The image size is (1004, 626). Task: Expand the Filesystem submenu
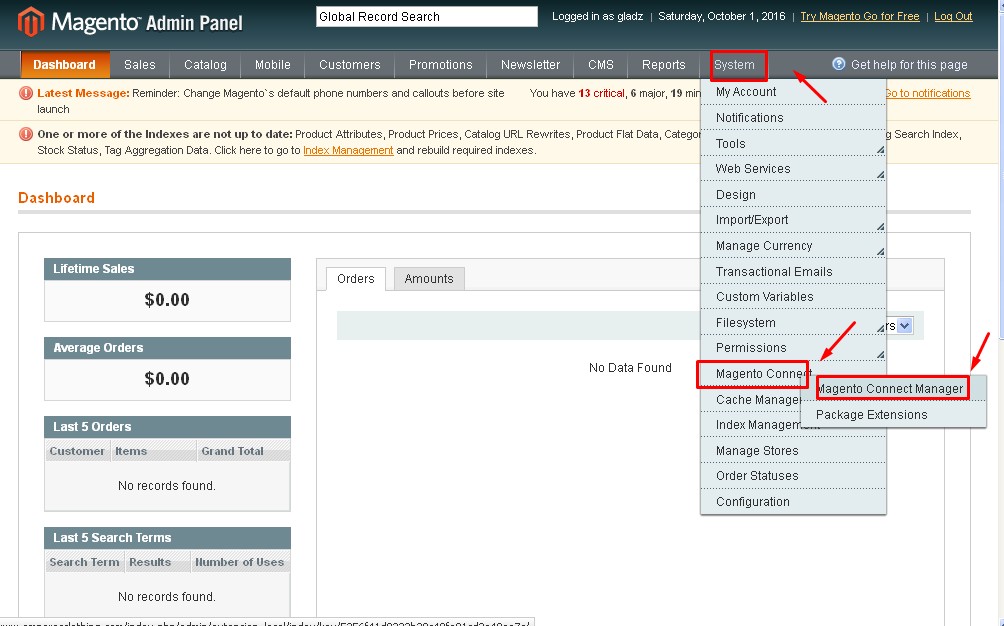click(x=793, y=323)
